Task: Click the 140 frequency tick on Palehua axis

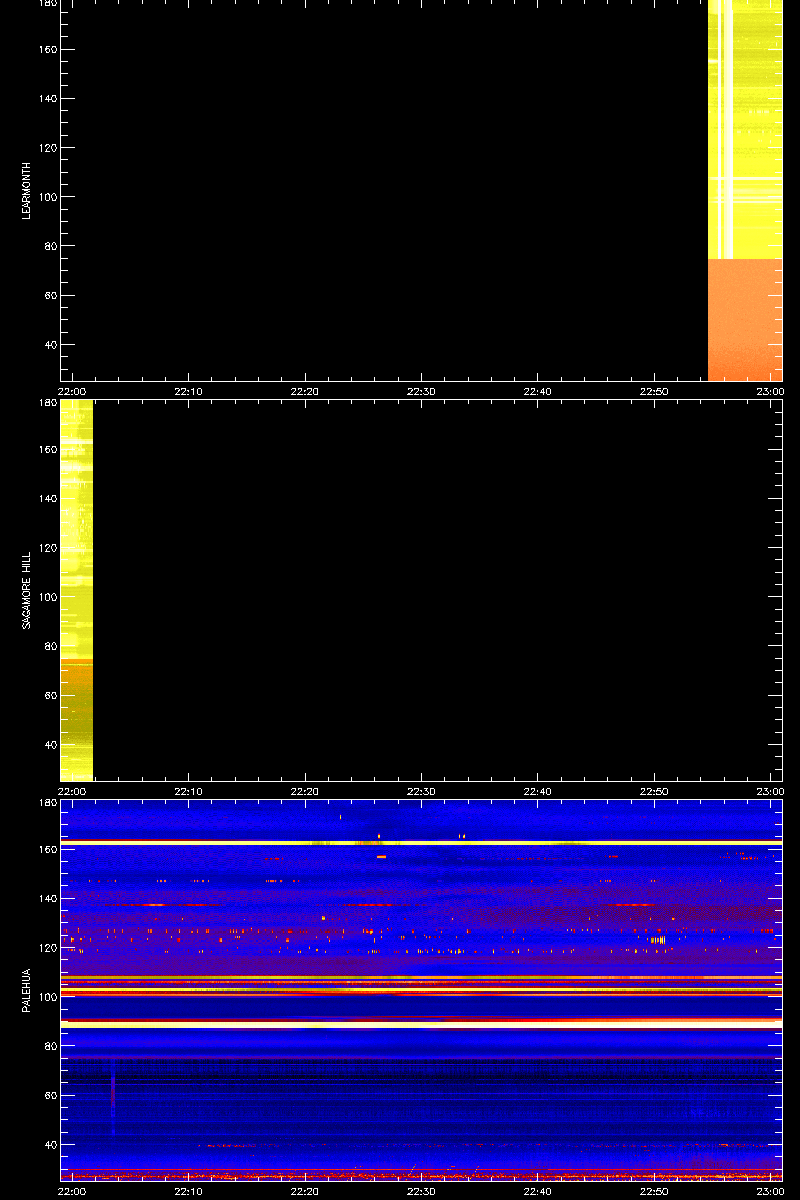Action: [x=49, y=899]
